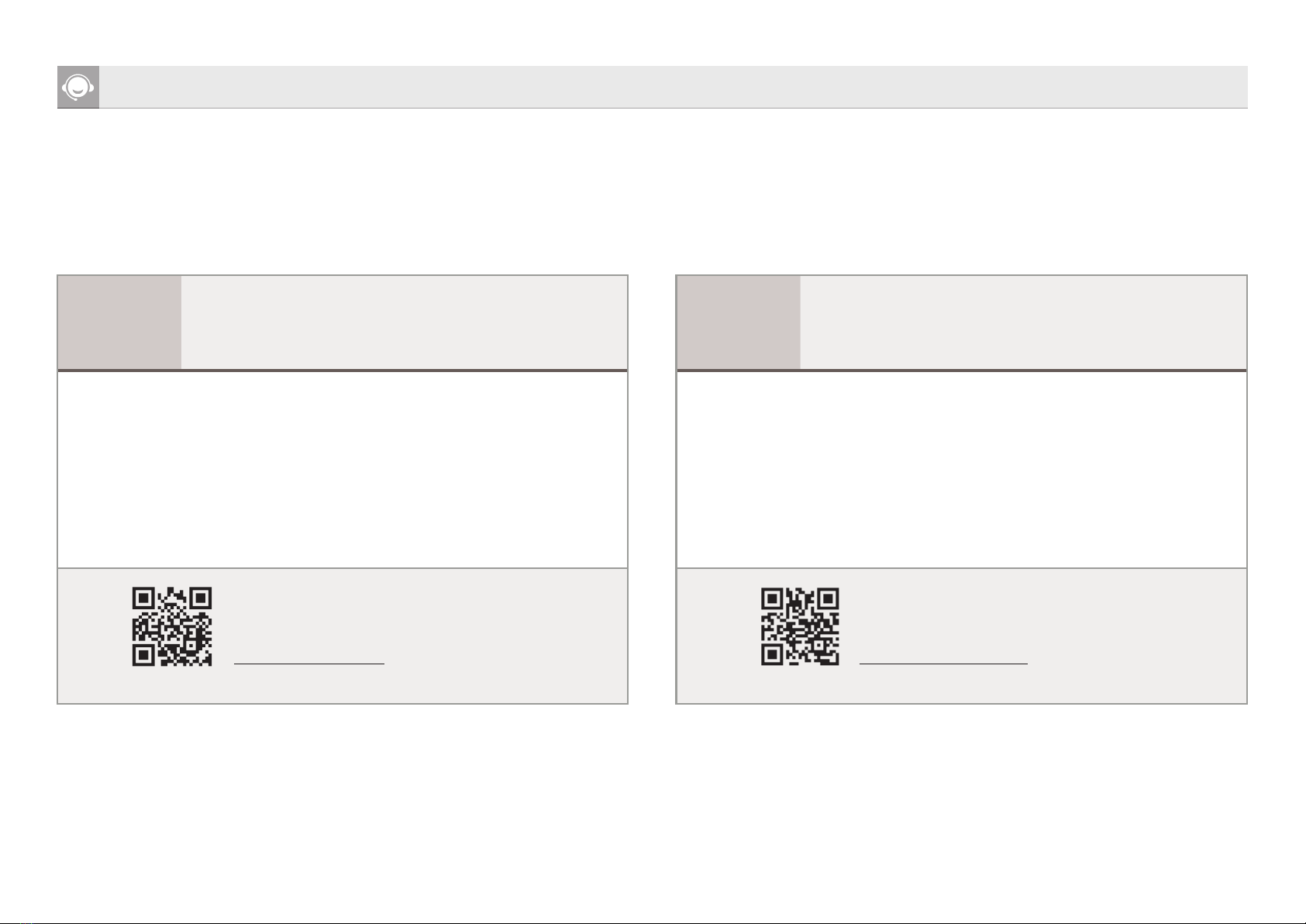This screenshot has width=1306, height=924.
Task: Click the right QR code
Action: [x=800, y=626]
